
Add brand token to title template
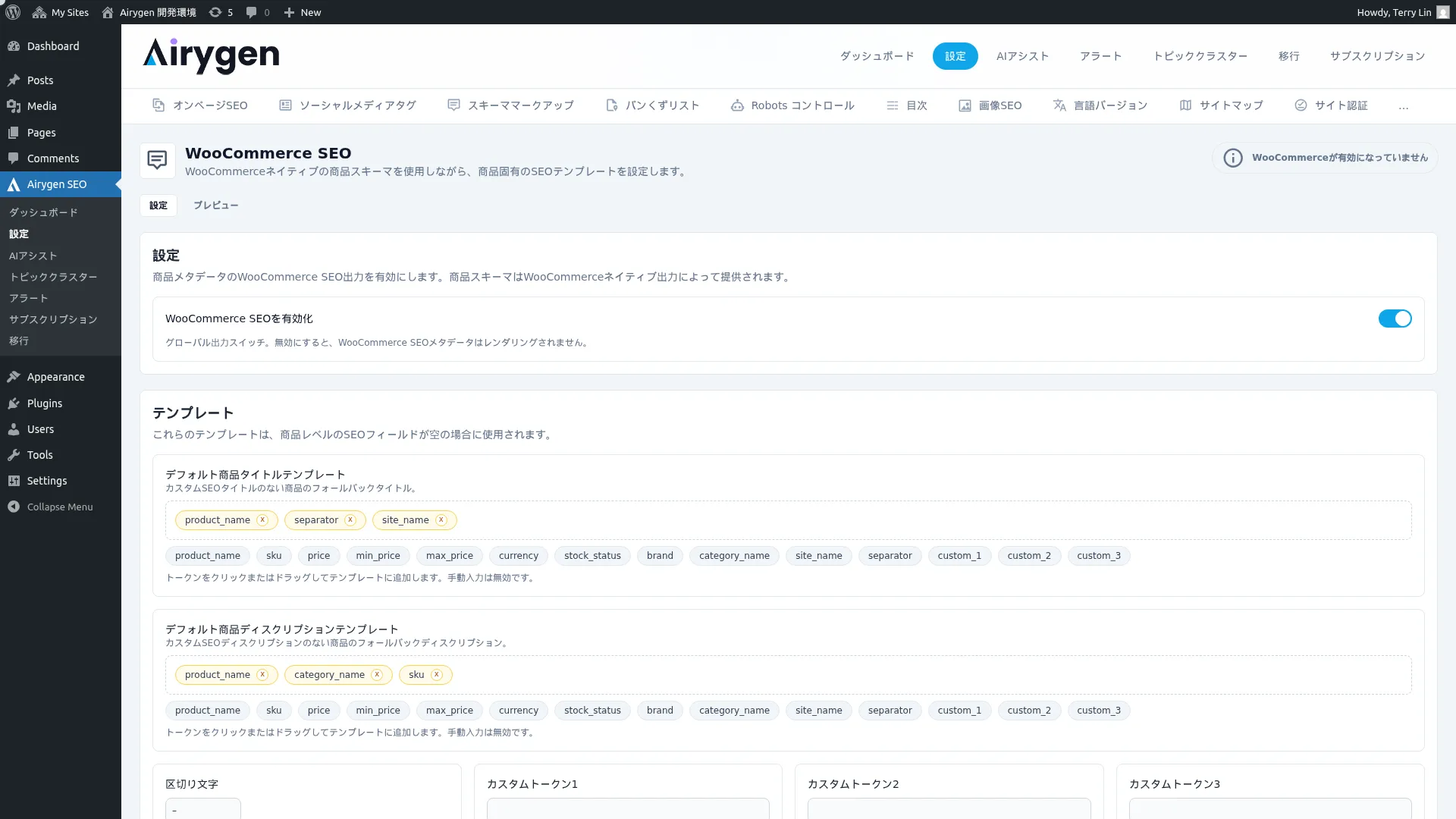pyautogui.click(x=660, y=556)
